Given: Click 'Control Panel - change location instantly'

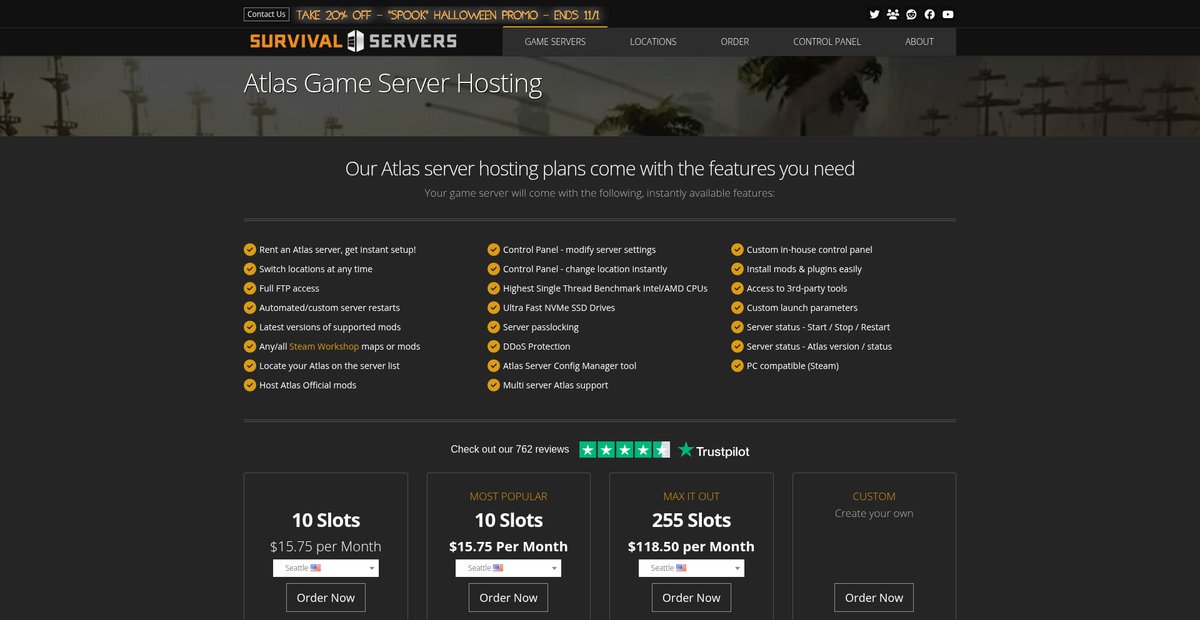Looking at the screenshot, I should [x=585, y=269].
